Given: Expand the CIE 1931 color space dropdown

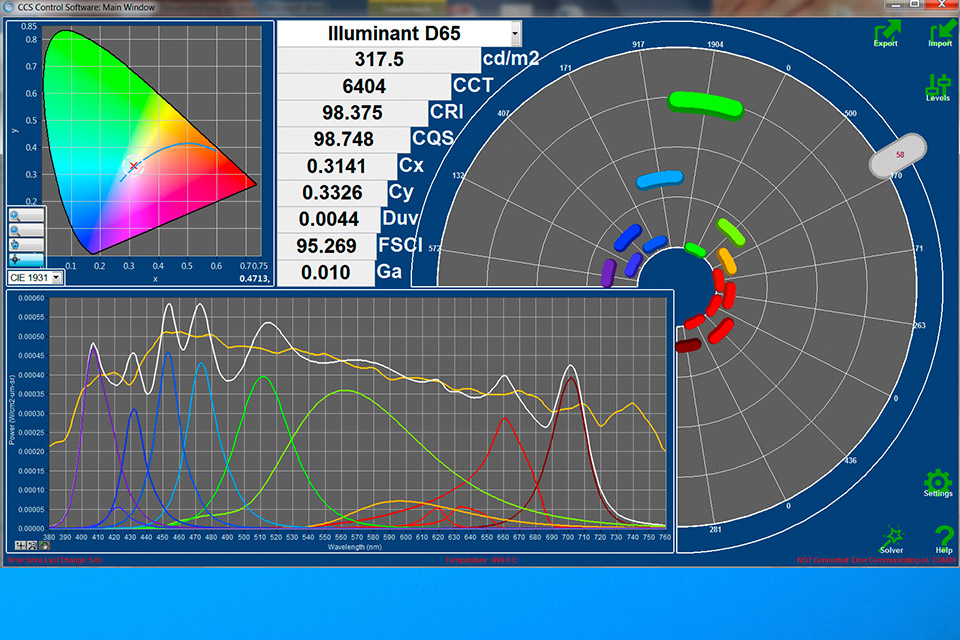Looking at the screenshot, I should coord(56,276).
